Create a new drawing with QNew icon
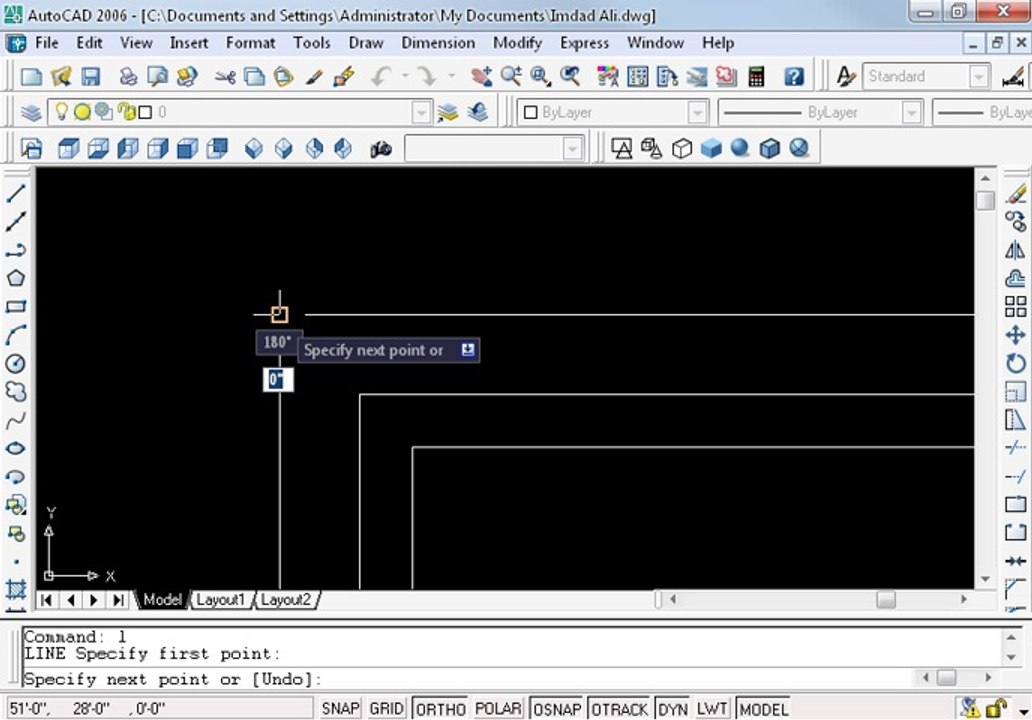 pos(32,76)
